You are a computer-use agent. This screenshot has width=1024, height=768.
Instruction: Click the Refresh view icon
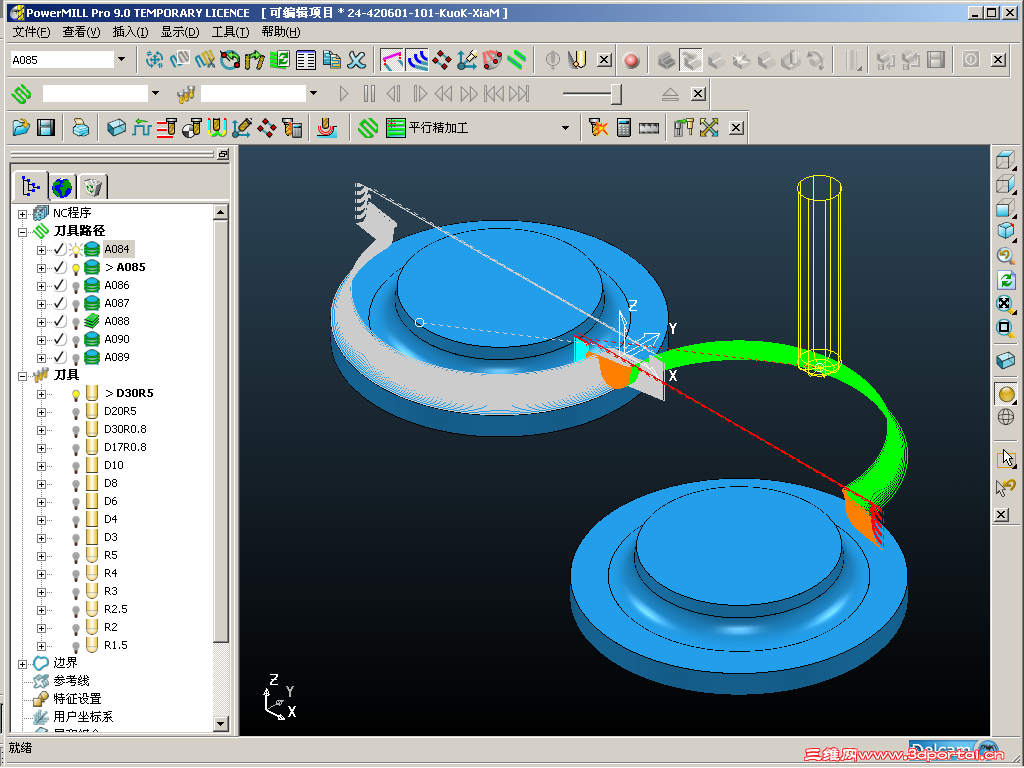(x=1006, y=280)
